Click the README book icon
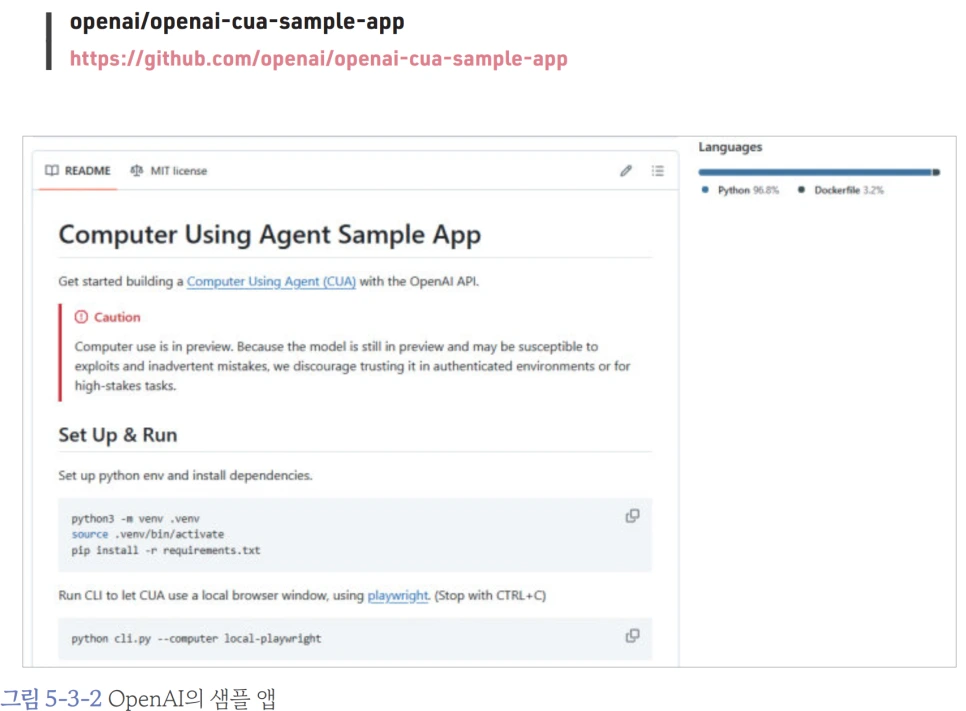Viewport: 966px width, 711px height. coord(52,171)
